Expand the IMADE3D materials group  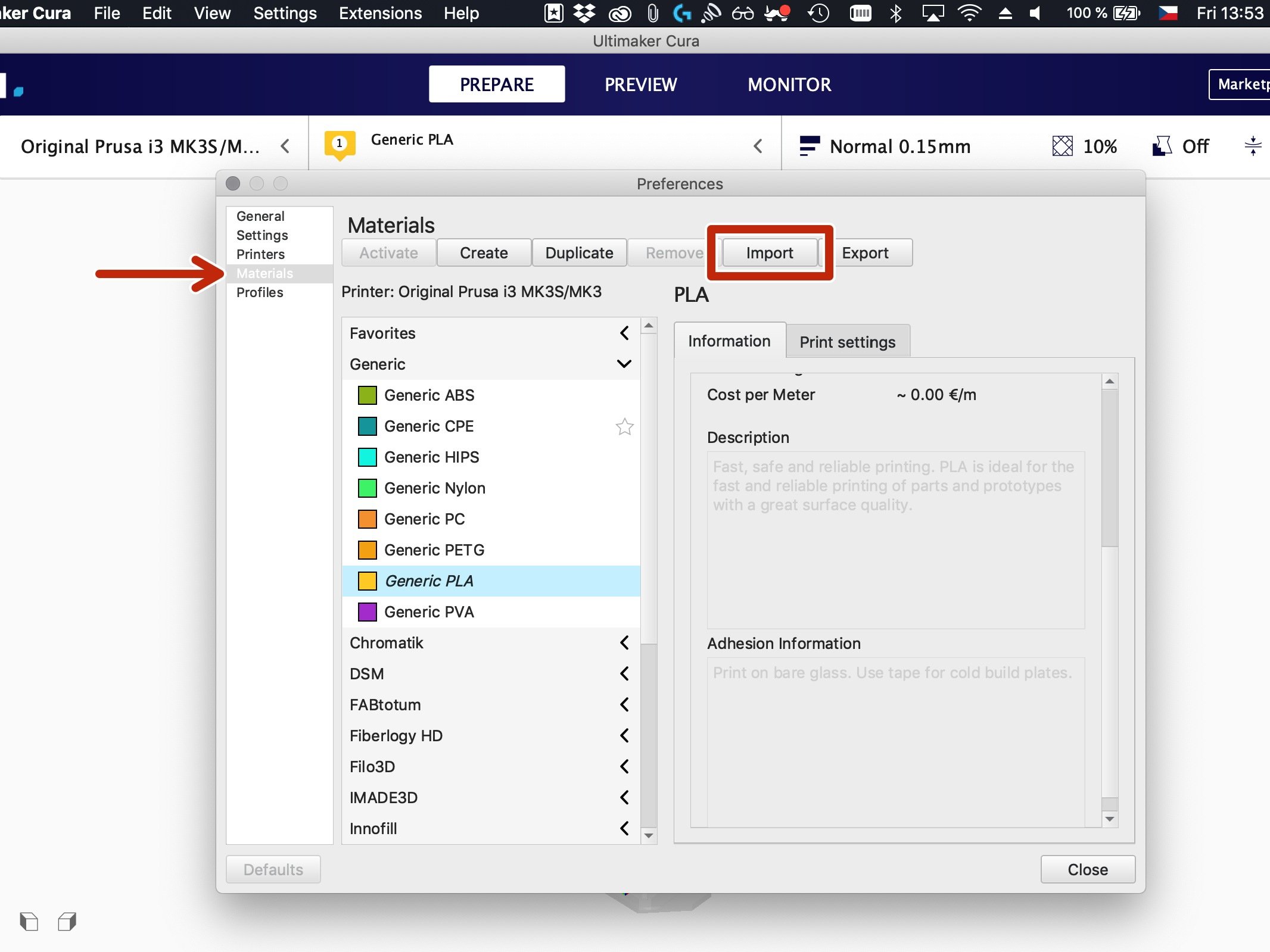coord(624,797)
